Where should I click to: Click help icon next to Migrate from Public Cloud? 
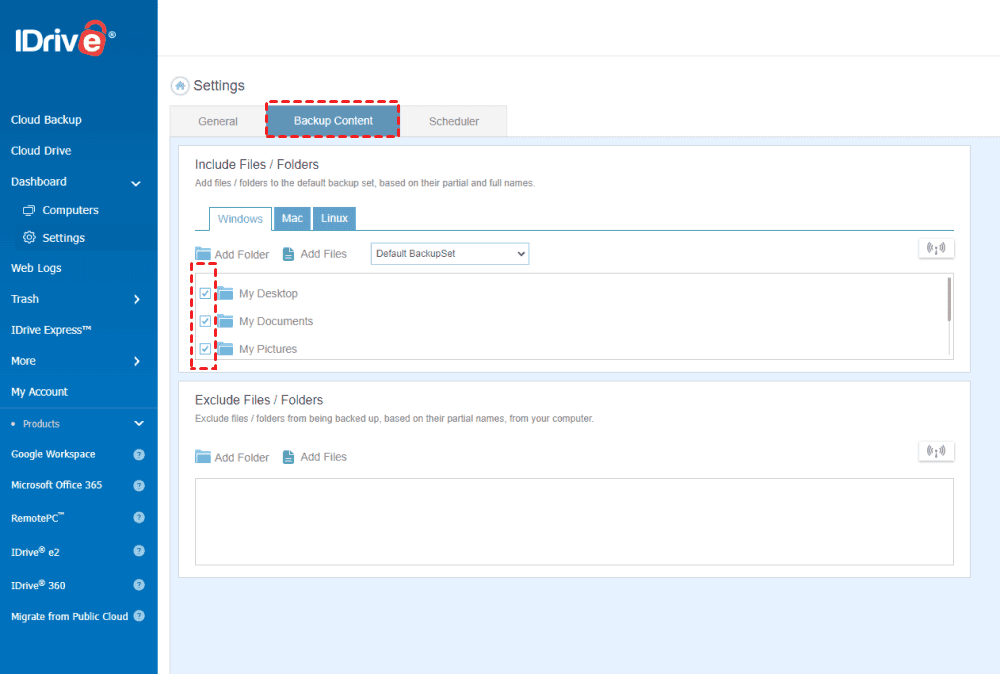coord(139,616)
